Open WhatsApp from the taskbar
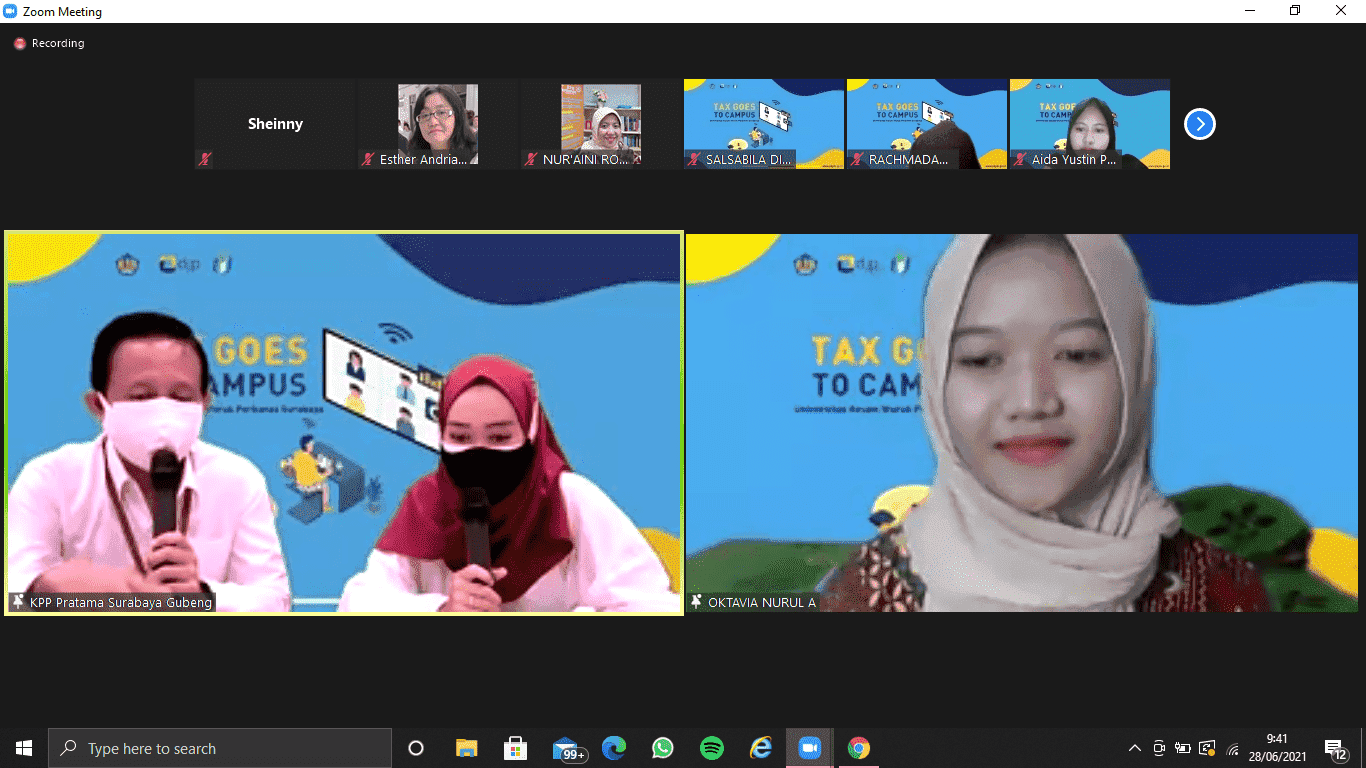This screenshot has height=768, width=1366. click(663, 748)
